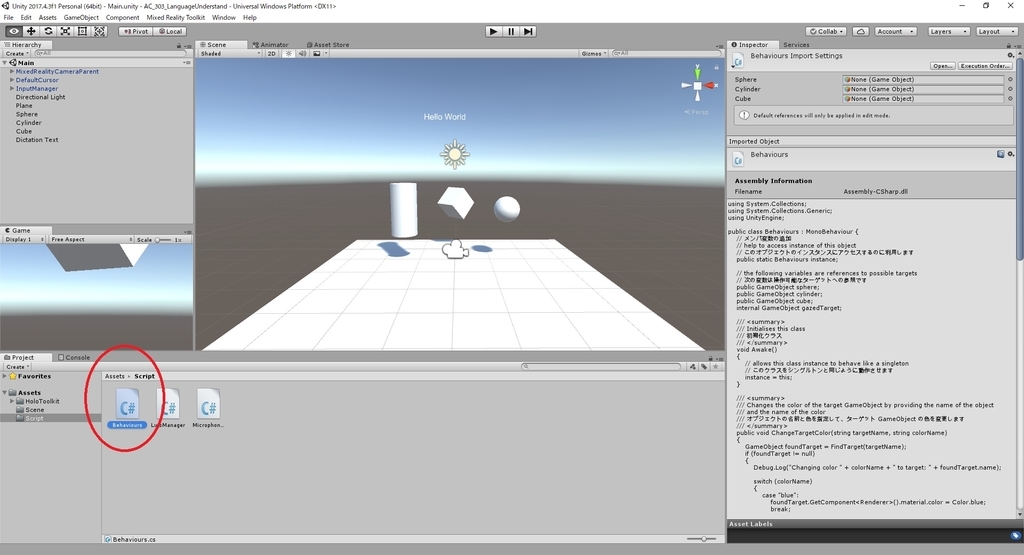Expand MixedRealityCameraParent in Hierarchy
The width and height of the screenshot is (1024, 555).
pyautogui.click(x=12, y=71)
